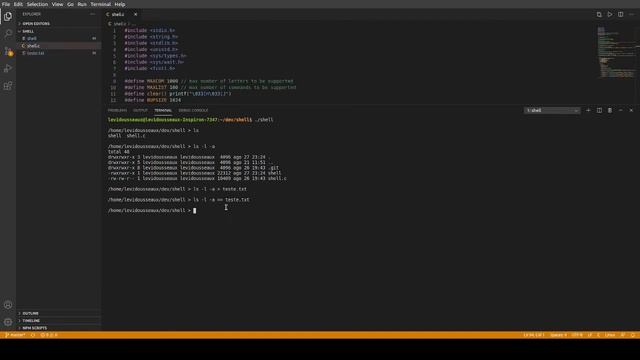
Task: Click code line 9 '#define MAXCOM 1000'
Action: tap(151, 81)
